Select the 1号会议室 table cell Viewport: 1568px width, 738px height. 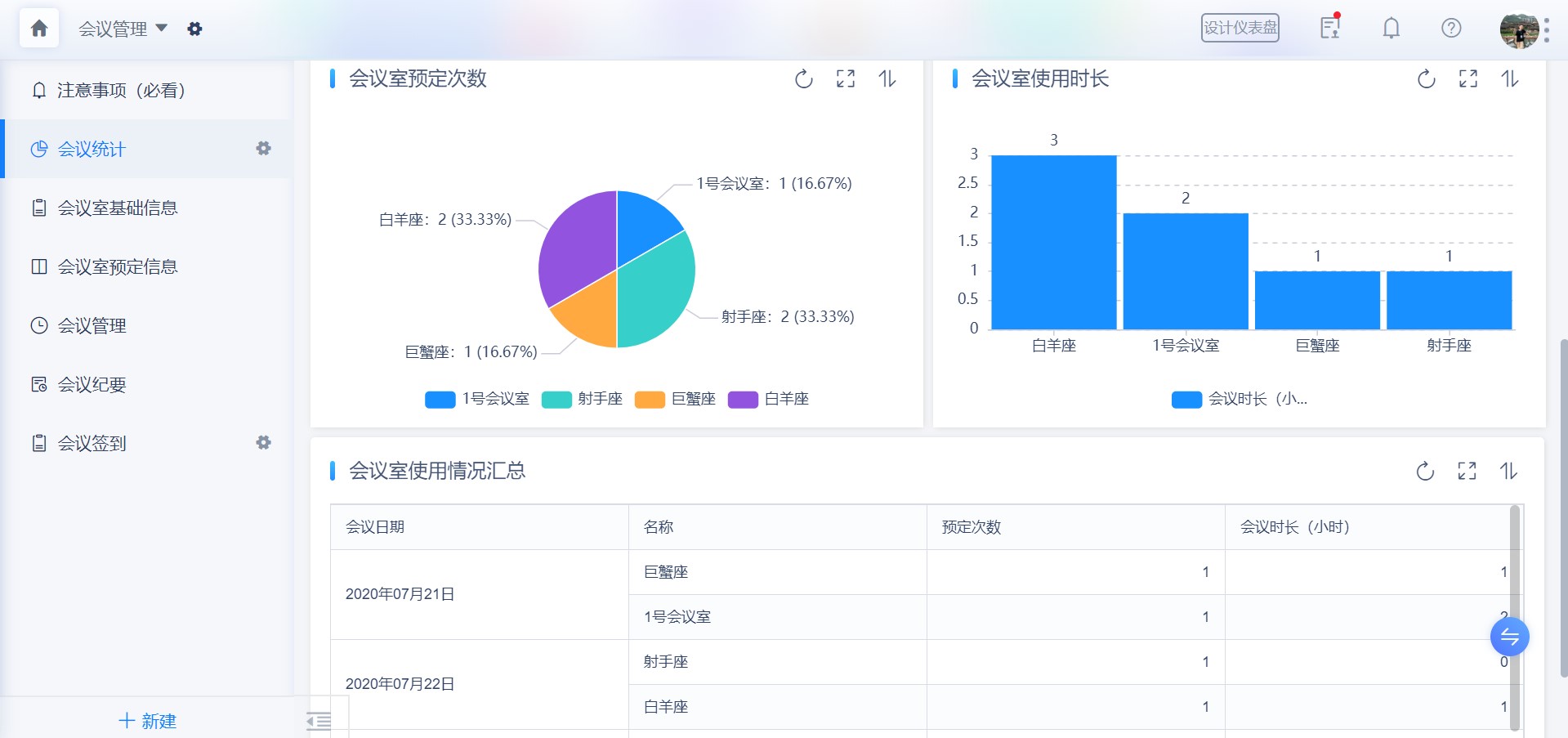click(778, 617)
